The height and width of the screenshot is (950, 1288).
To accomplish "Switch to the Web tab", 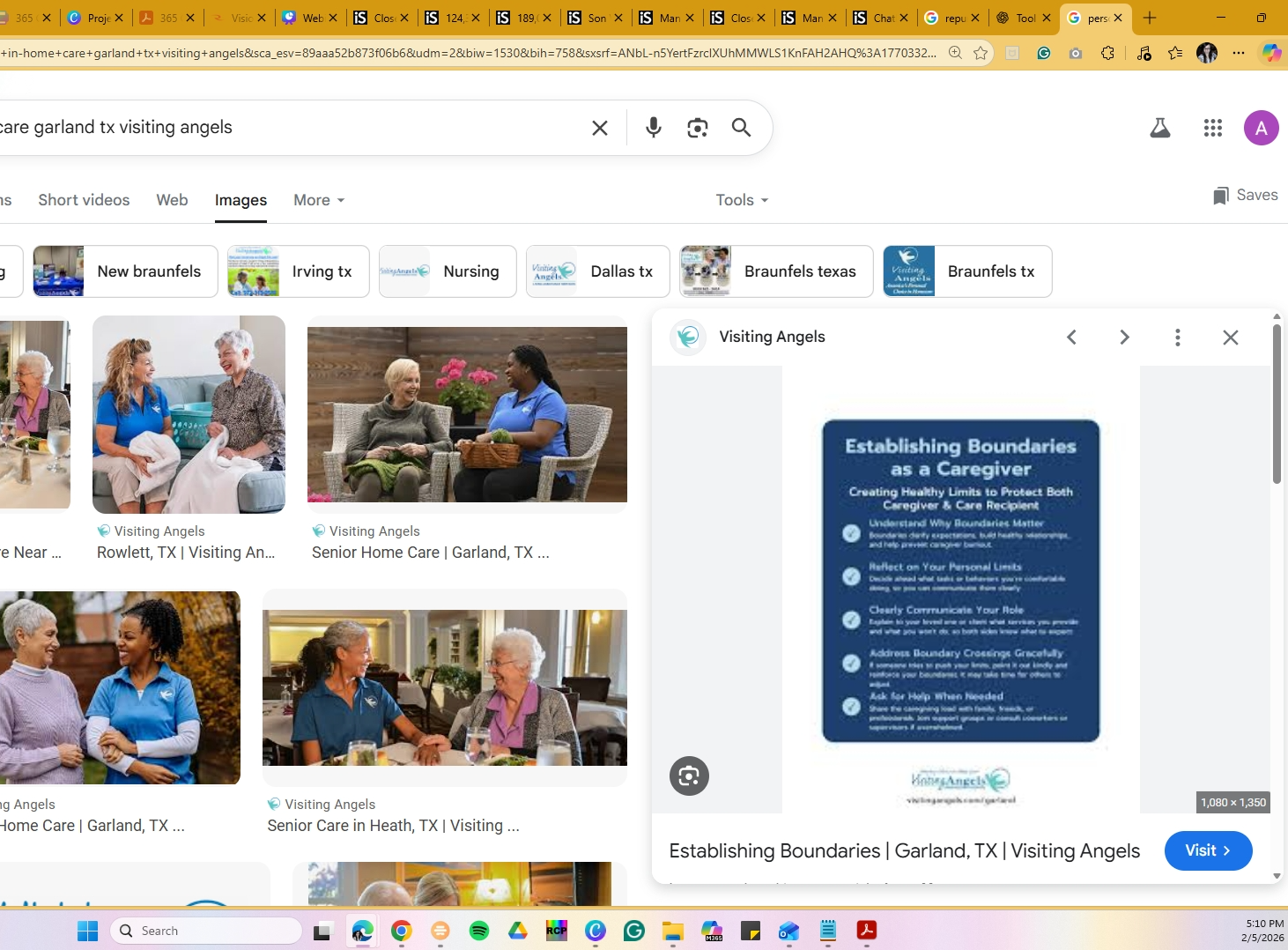I will click(x=172, y=200).
